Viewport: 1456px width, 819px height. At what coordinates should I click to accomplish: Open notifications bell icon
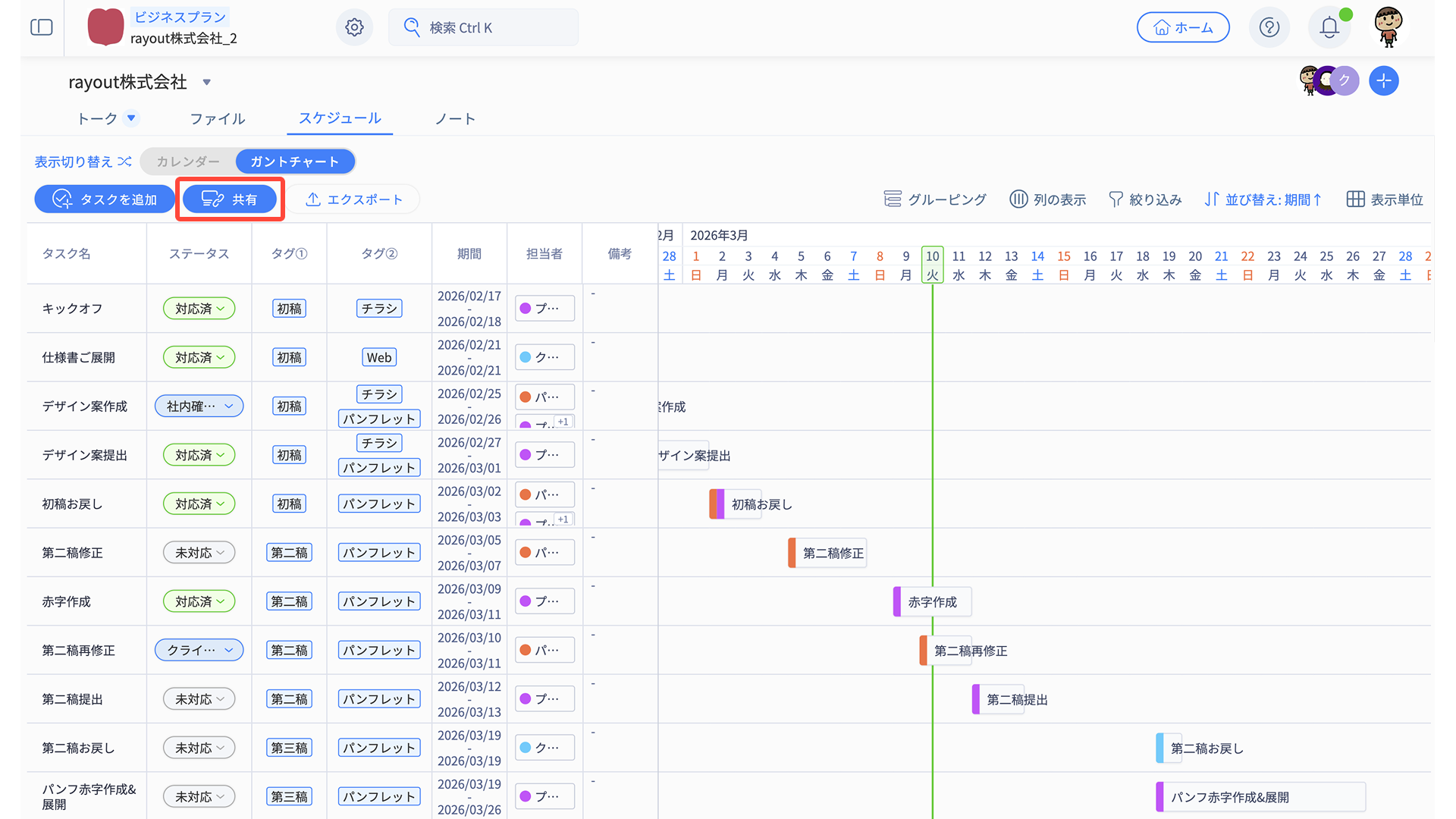coord(1329,28)
